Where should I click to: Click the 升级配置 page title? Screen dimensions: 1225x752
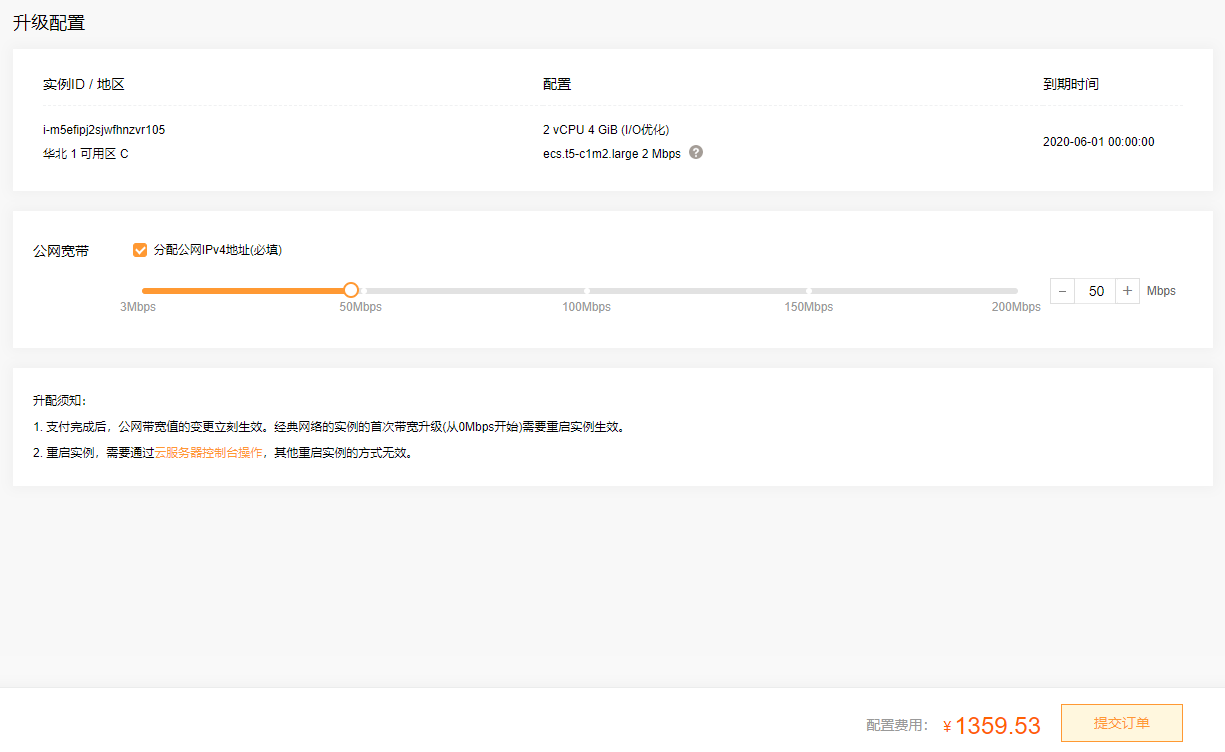(49, 23)
